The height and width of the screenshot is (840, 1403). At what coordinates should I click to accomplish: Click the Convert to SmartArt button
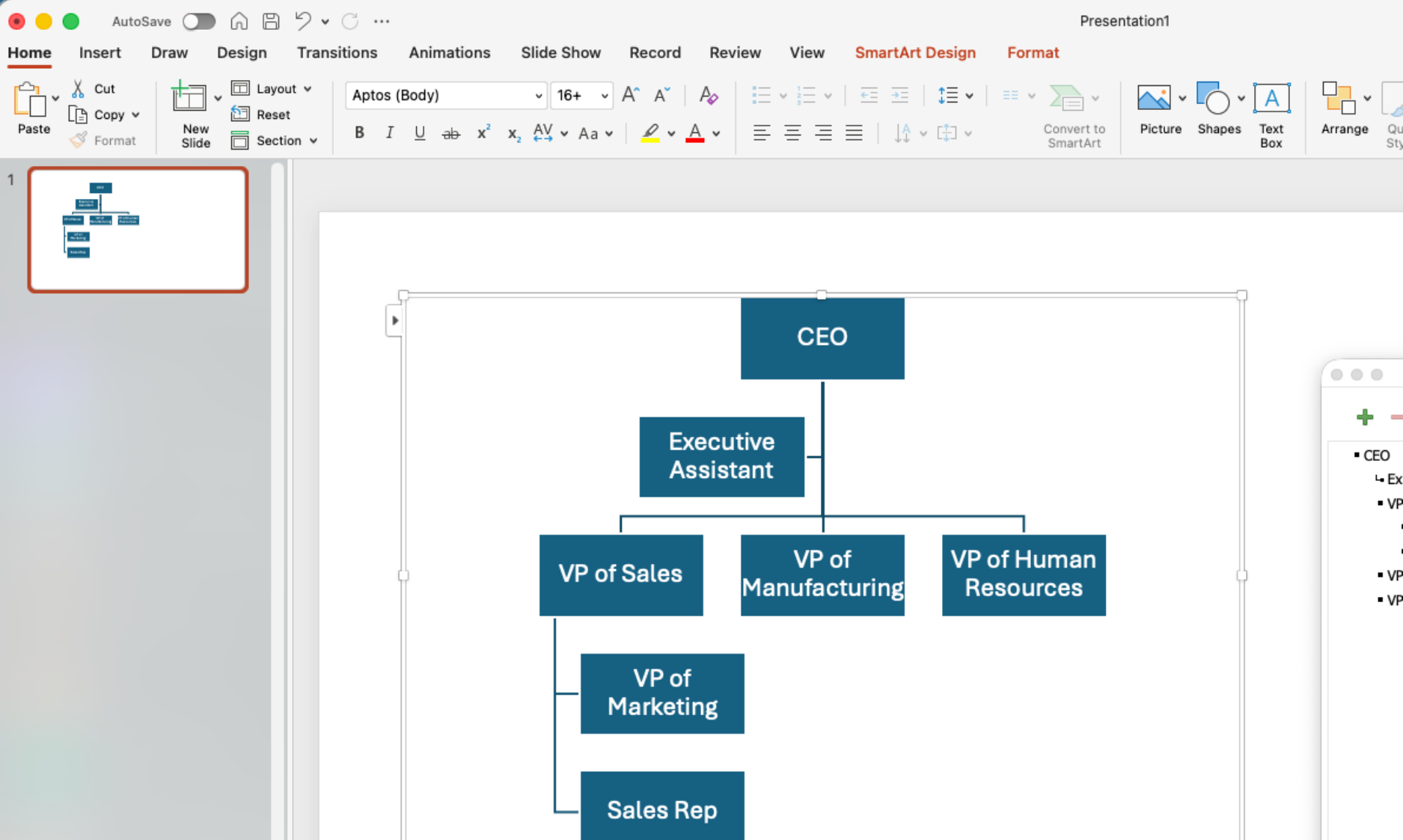click(x=1073, y=116)
